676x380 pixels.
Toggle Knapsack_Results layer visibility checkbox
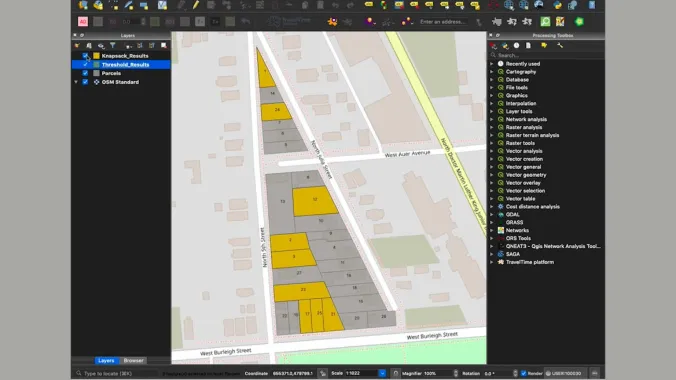pyautogui.click(x=85, y=56)
